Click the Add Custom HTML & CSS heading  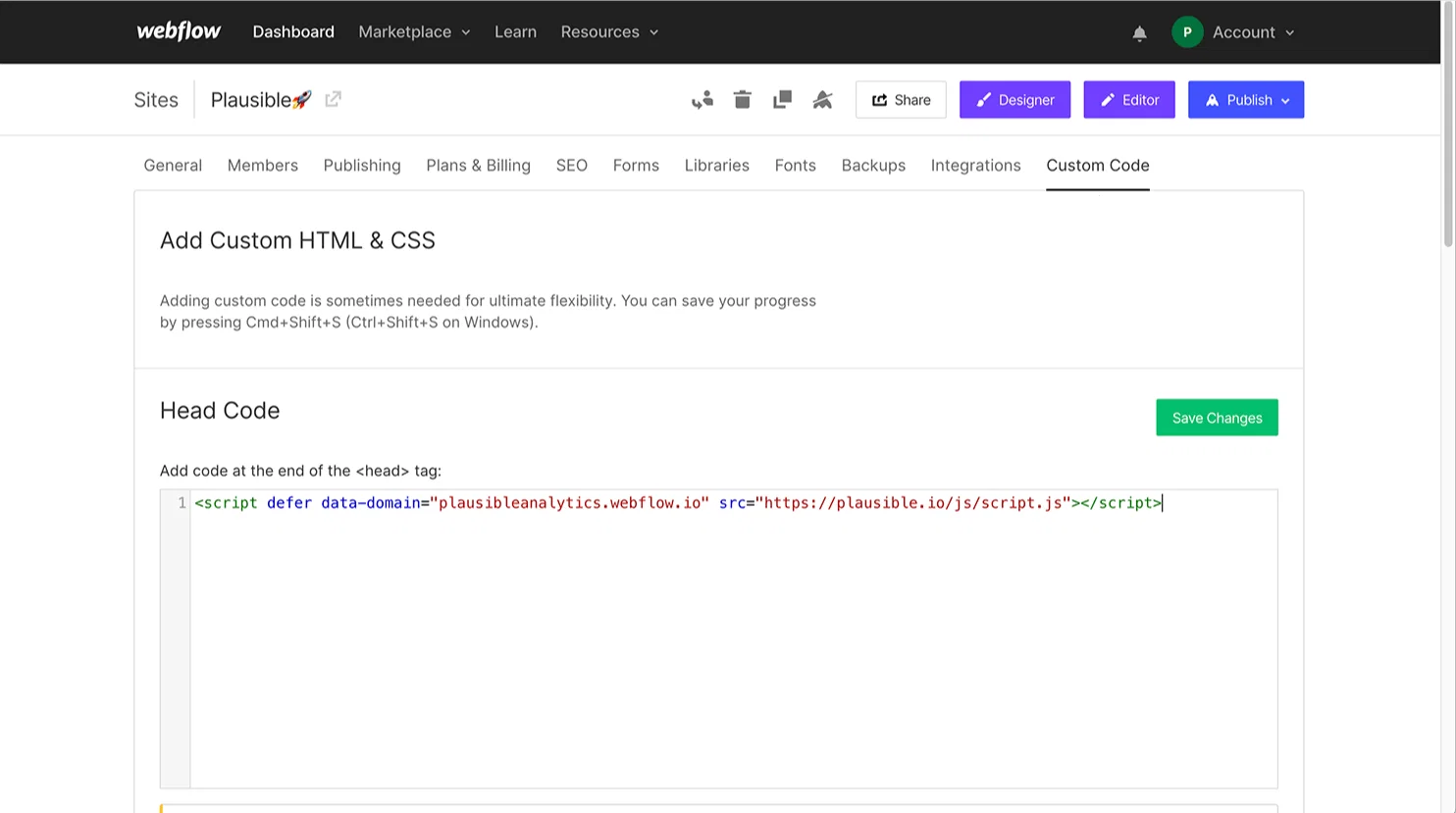(297, 240)
